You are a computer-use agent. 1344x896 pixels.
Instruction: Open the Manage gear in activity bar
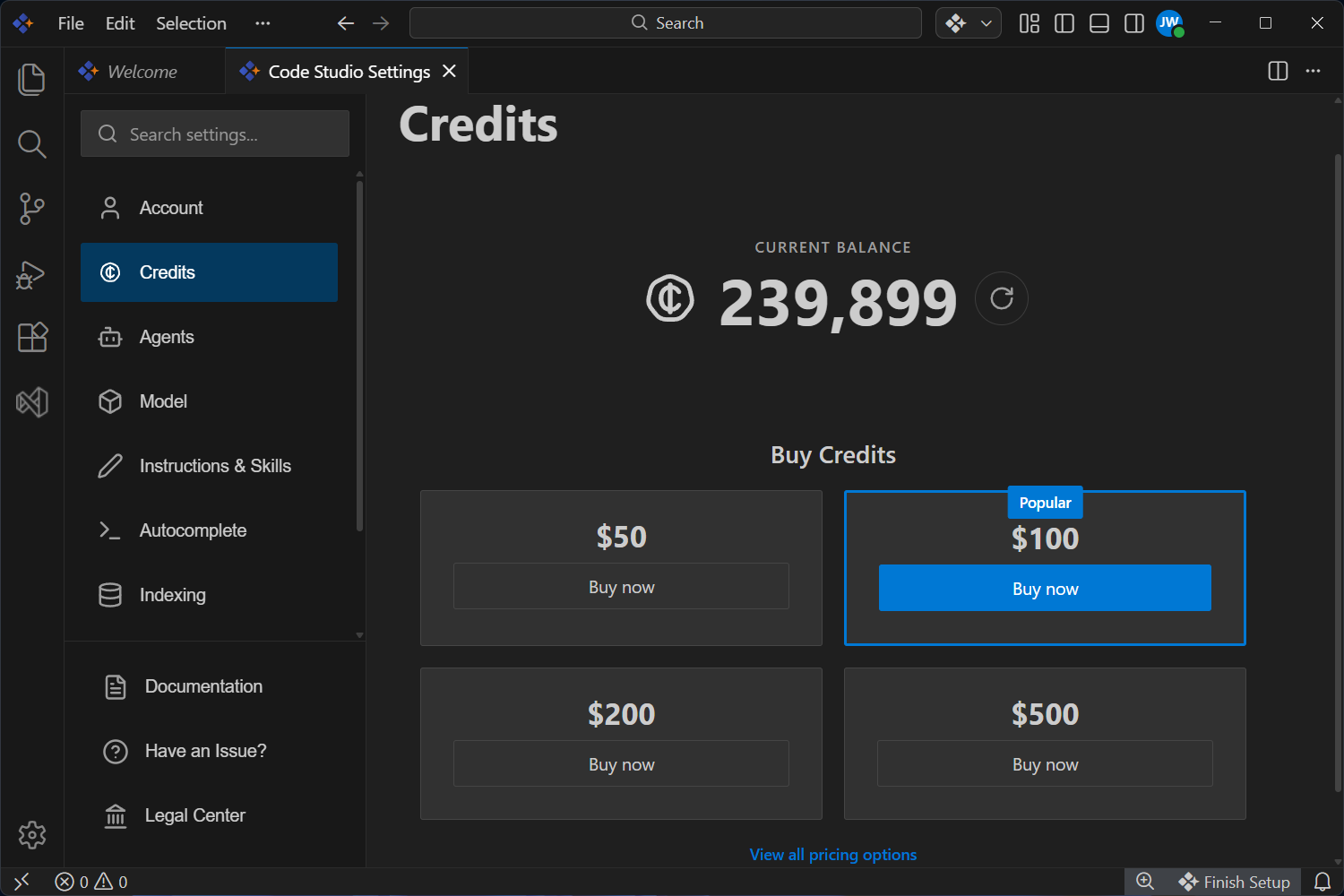coord(31,834)
